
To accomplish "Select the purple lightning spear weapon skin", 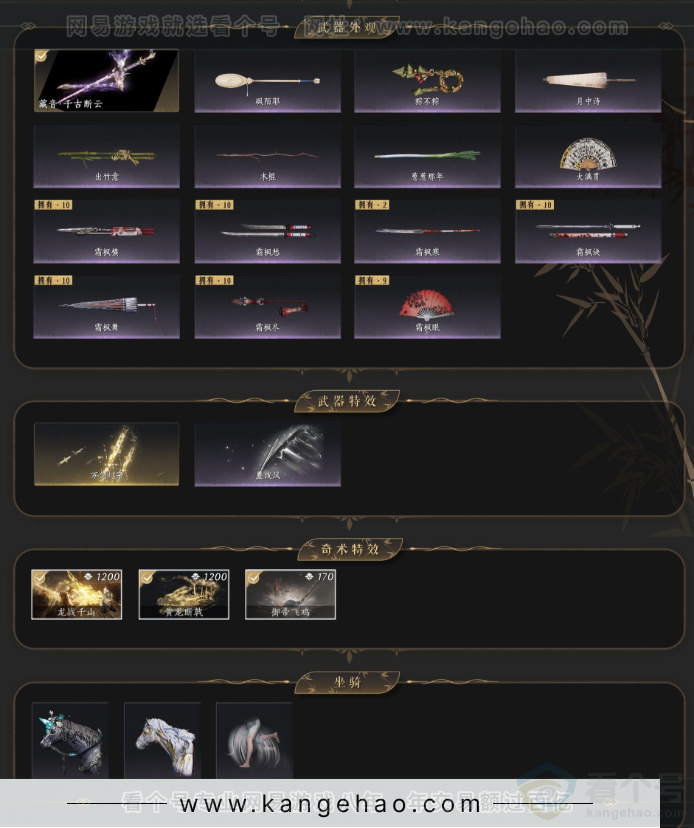I will click(x=106, y=81).
